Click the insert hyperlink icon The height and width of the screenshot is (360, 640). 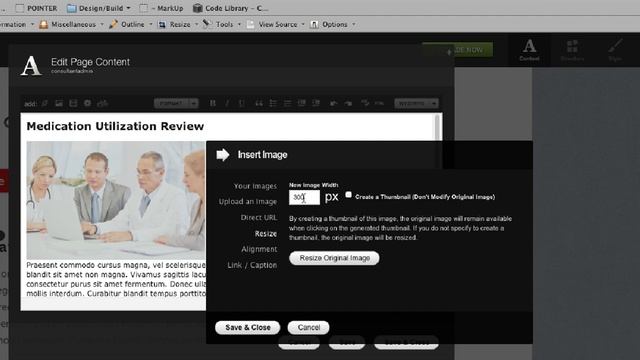(x=365, y=103)
